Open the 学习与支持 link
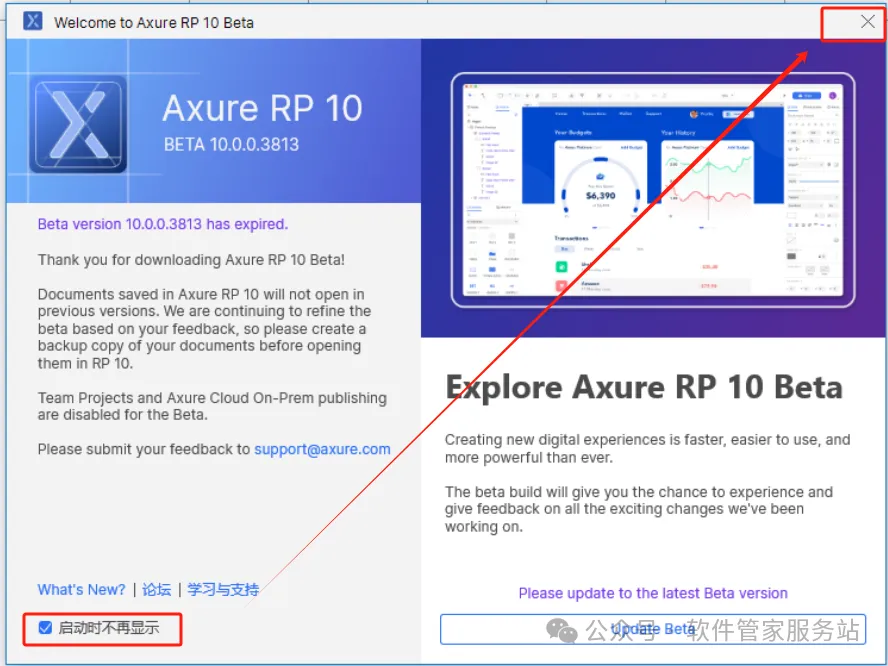 pos(223,590)
